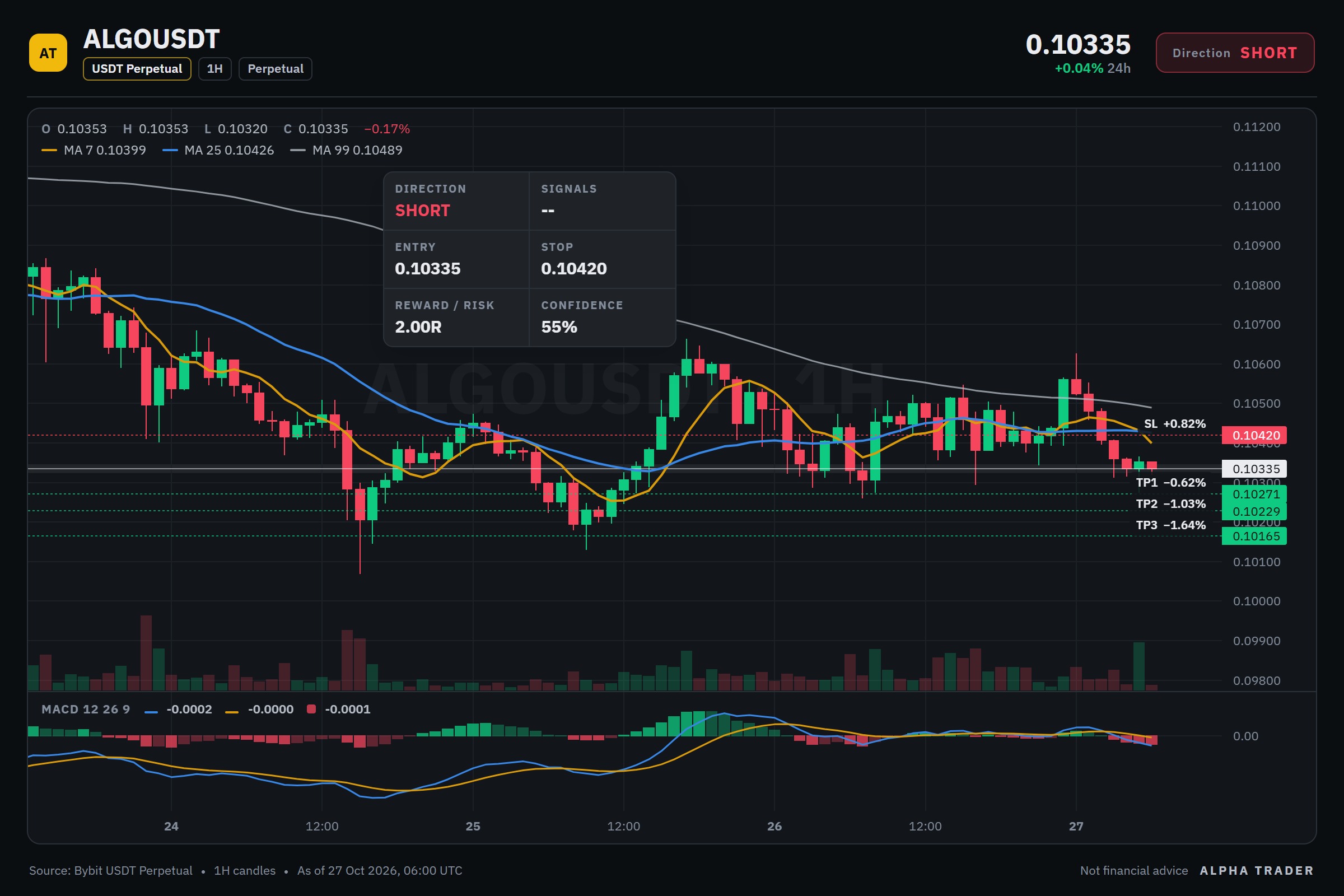Click the green 0.10229 TP2 price tag
This screenshot has width=1344, height=896.
[x=1254, y=511]
